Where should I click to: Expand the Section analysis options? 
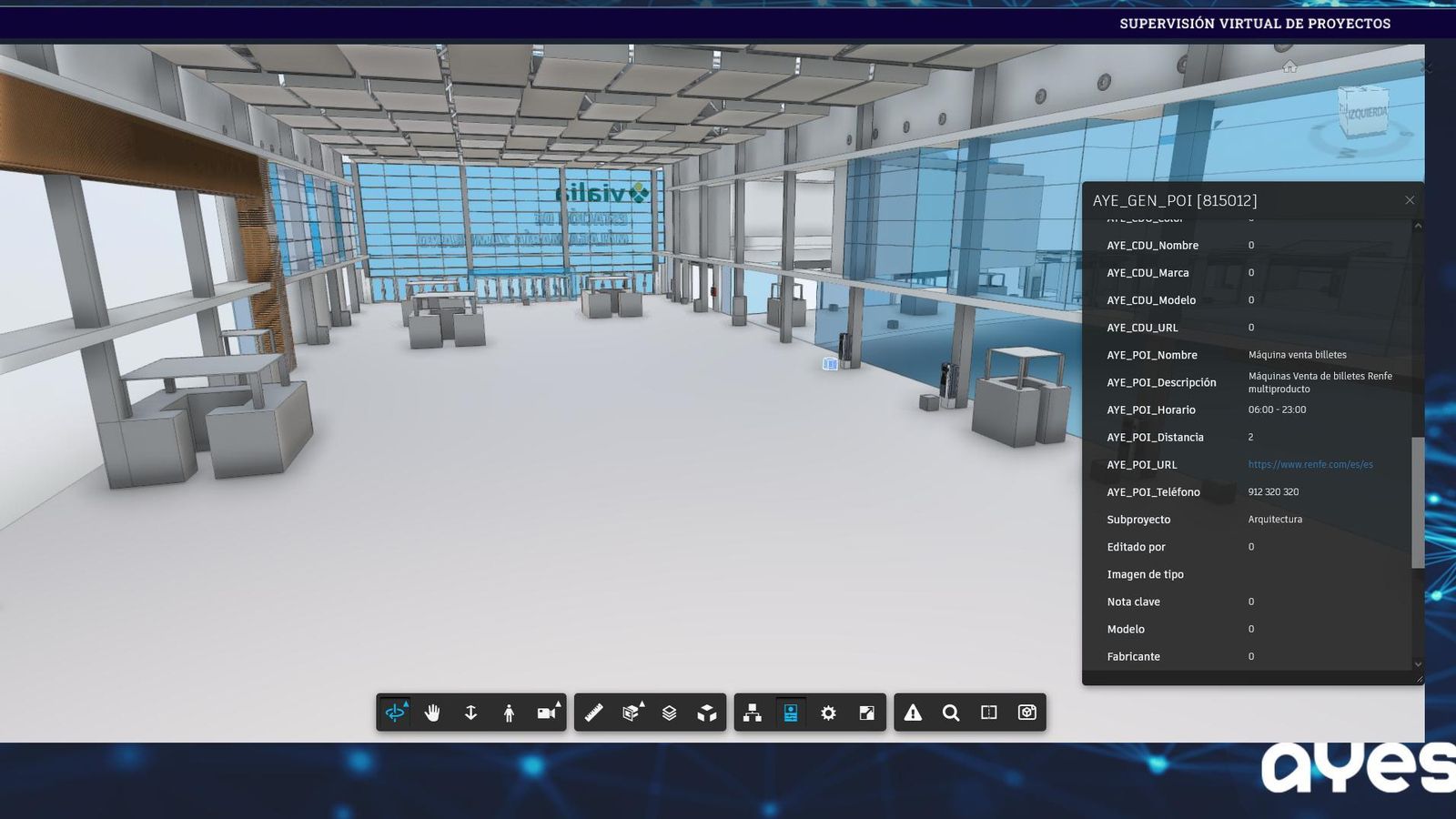632,713
